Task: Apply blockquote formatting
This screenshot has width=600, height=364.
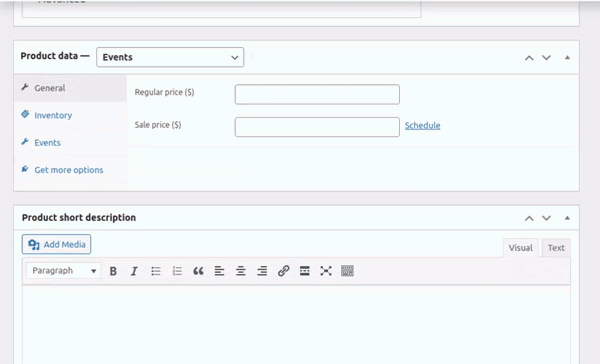Action: (198, 271)
